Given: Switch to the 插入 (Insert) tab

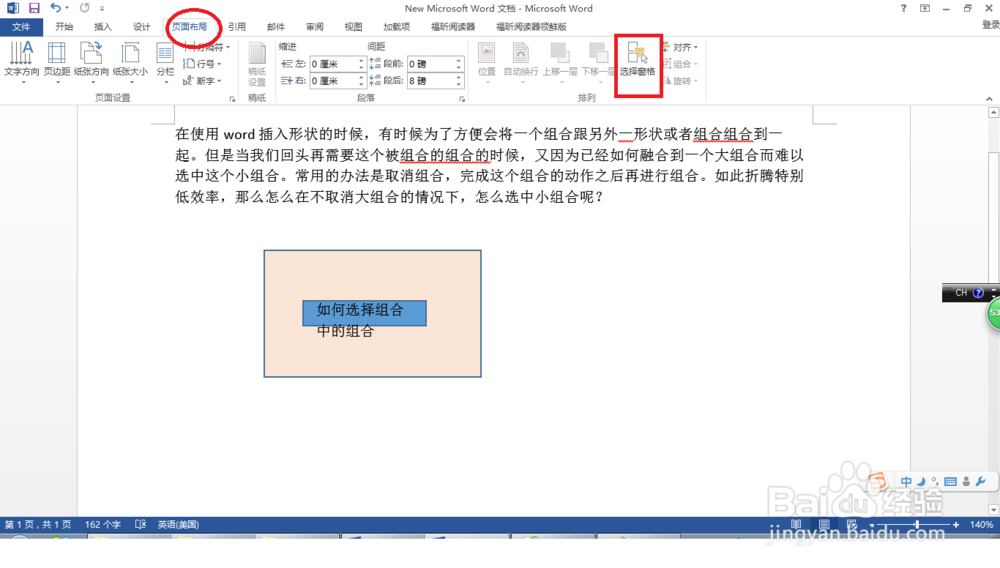Looking at the screenshot, I should pos(103,27).
